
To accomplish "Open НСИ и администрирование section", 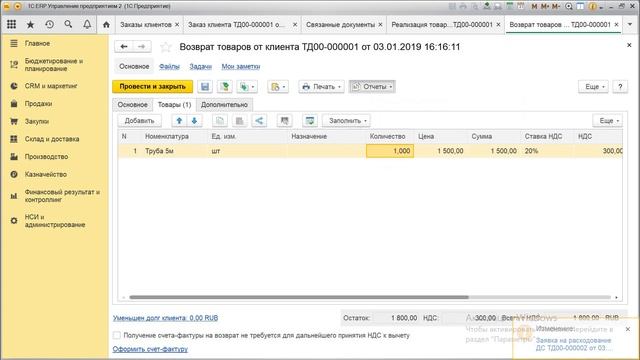I will coord(55,221).
